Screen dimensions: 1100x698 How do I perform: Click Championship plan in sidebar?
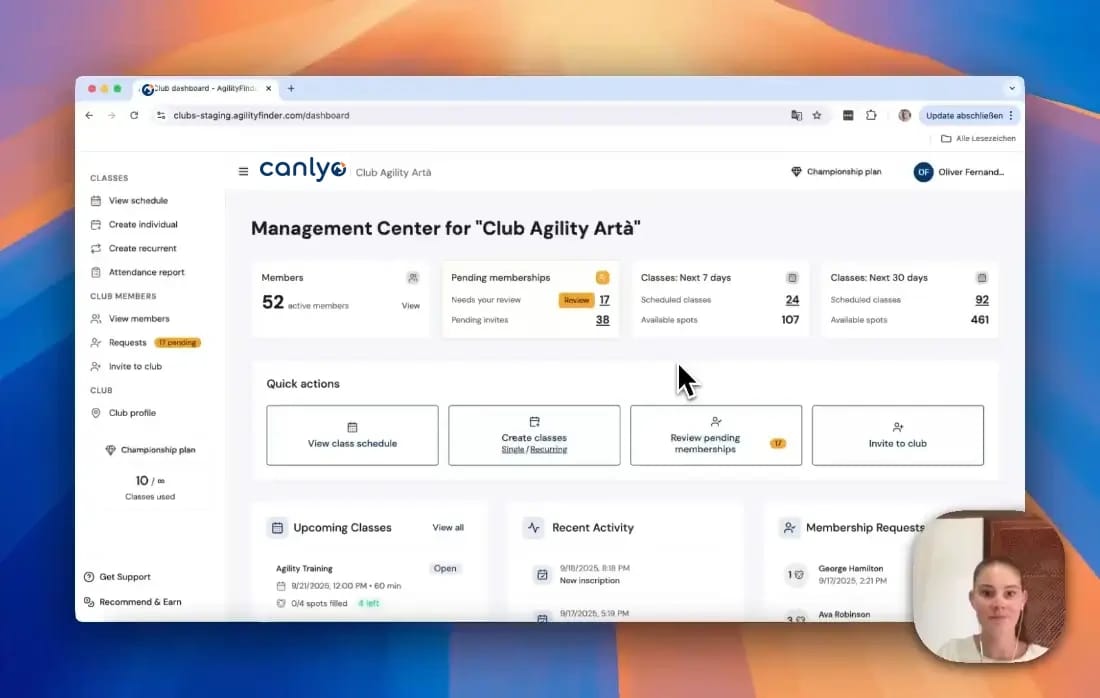pyautogui.click(x=150, y=450)
